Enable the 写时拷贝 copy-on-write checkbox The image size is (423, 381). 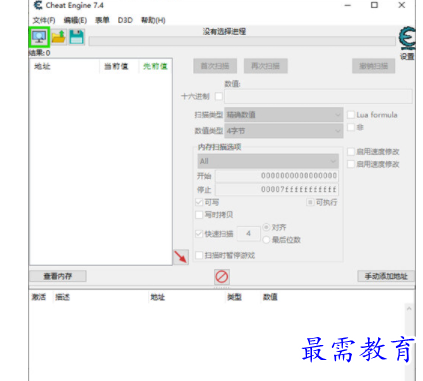coord(199,215)
